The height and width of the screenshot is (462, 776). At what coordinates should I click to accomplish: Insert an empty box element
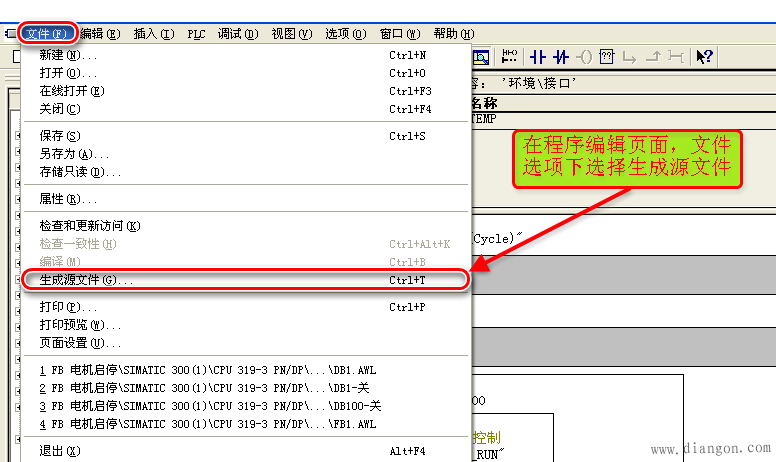click(x=608, y=57)
